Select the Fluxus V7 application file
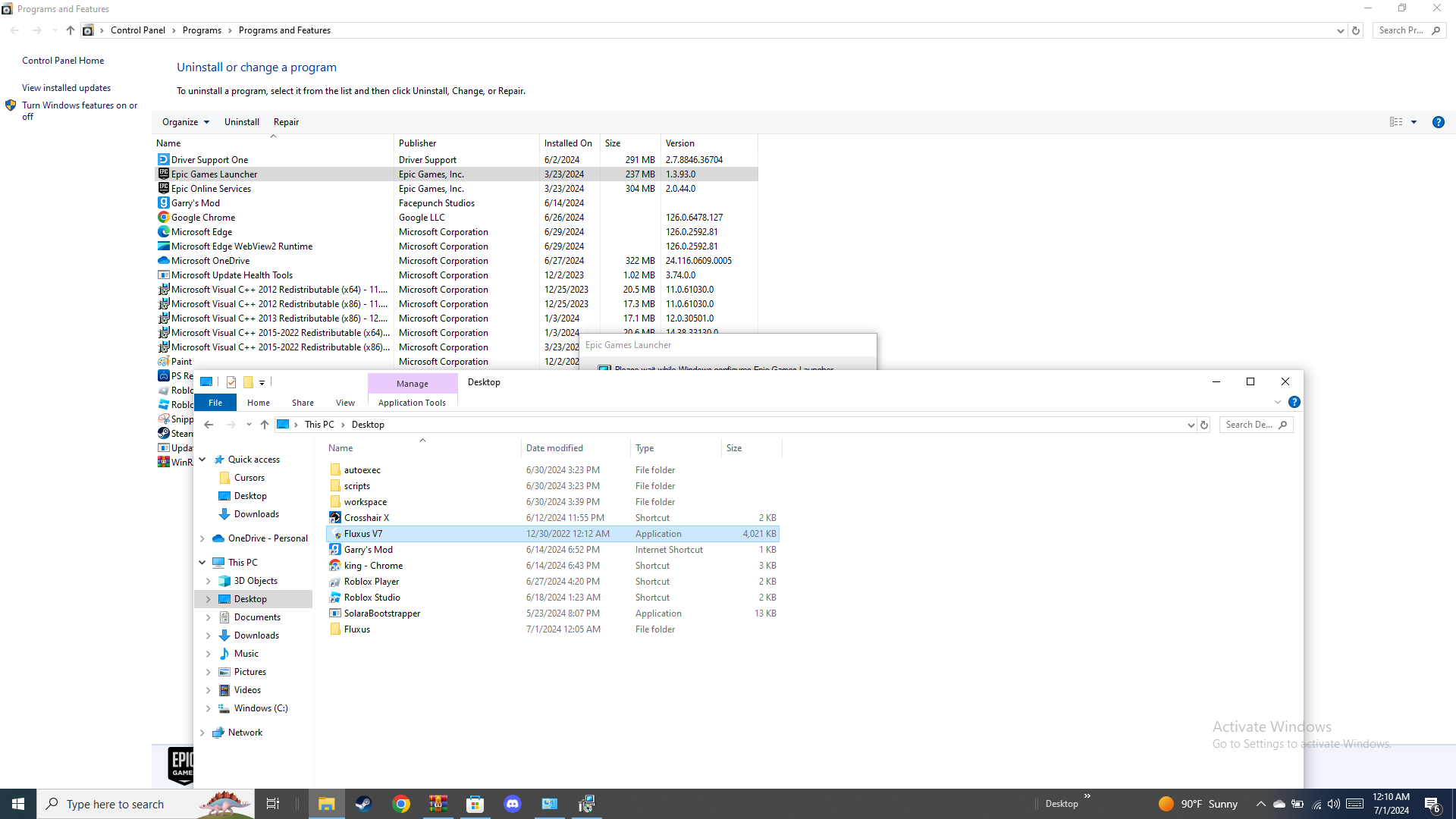1456x819 pixels. (x=553, y=534)
